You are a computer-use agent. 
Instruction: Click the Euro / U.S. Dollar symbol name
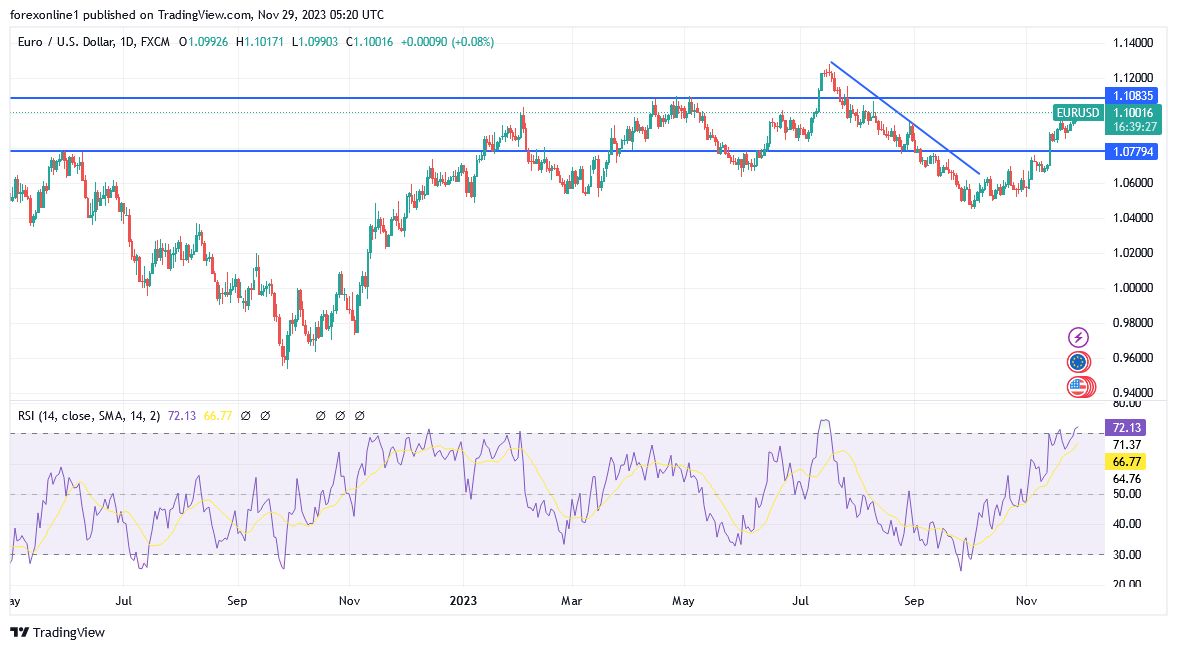point(66,43)
